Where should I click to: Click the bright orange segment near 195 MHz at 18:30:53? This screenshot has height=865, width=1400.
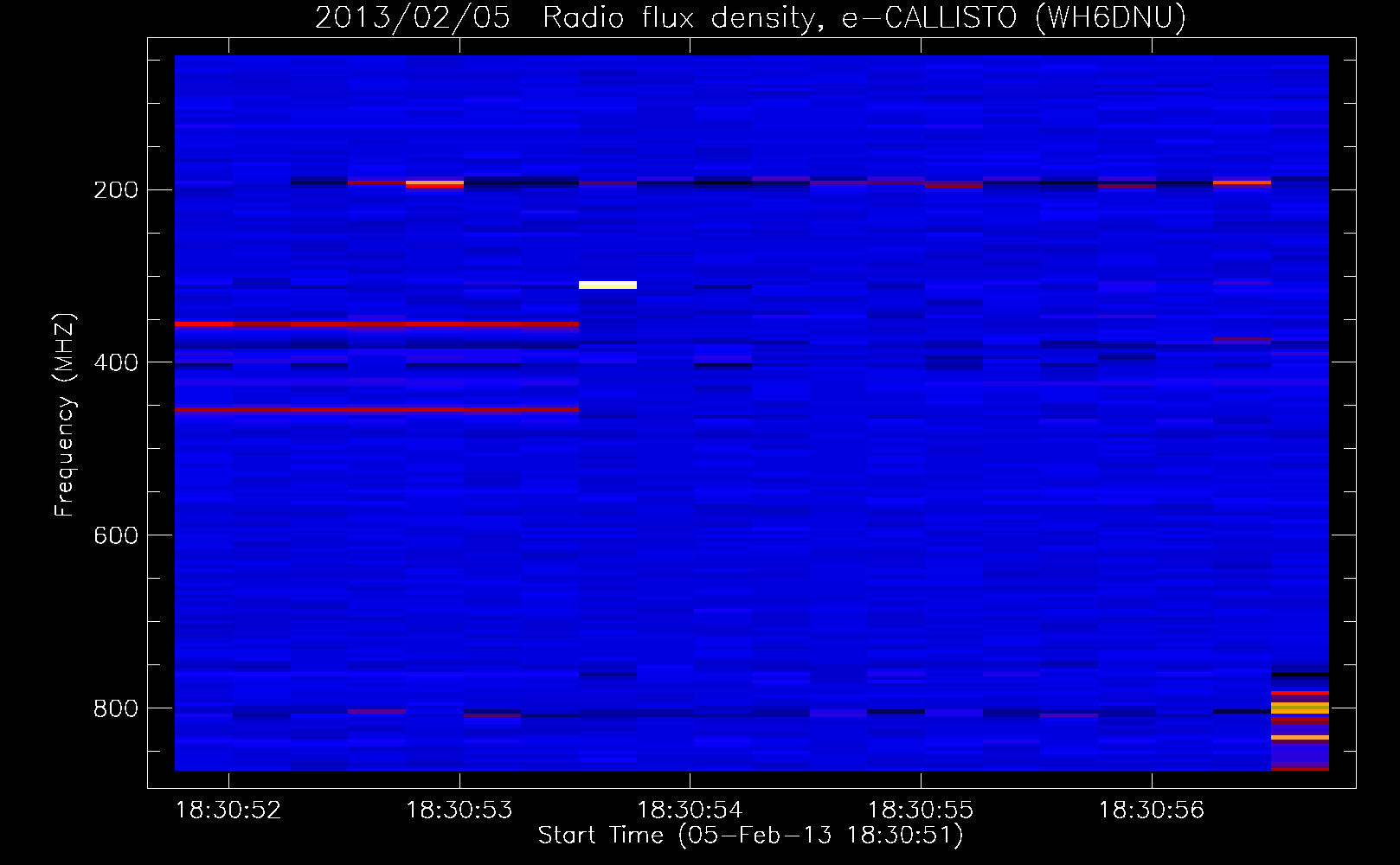tap(434, 183)
